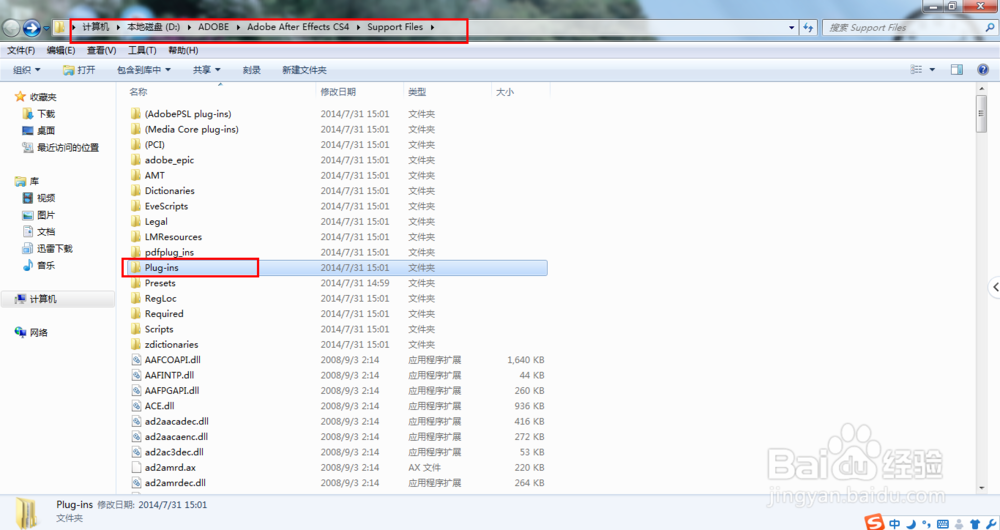Open Recent Places (最近访问的位置)

pyautogui.click(x=61, y=147)
